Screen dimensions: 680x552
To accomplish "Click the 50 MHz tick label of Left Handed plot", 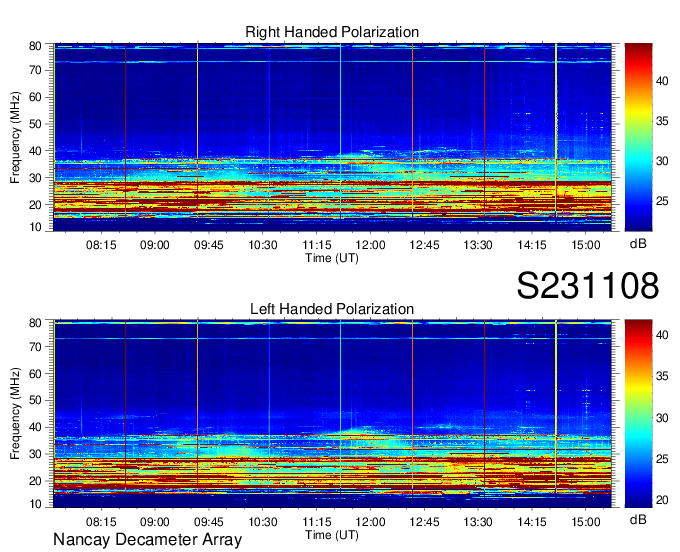I will click(35, 400).
